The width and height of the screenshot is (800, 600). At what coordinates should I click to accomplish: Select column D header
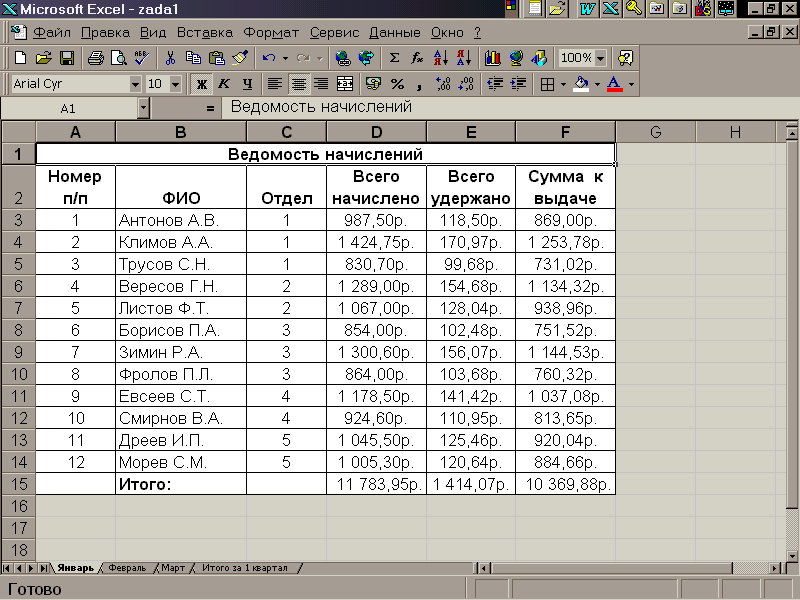(377, 132)
